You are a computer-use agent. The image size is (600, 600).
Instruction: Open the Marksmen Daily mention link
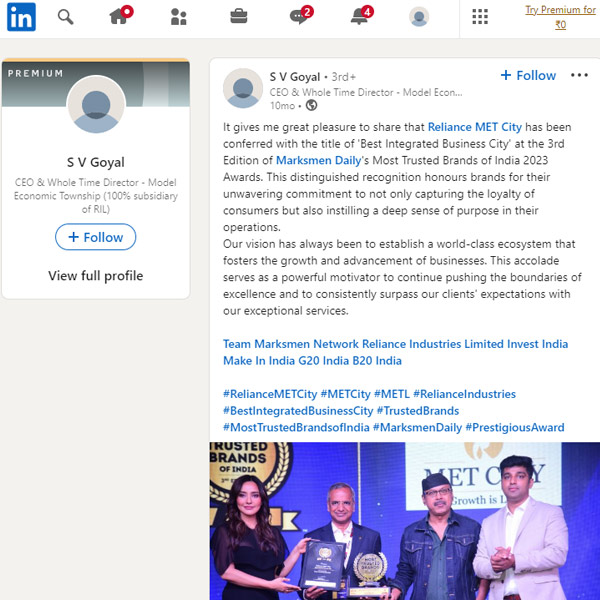(x=319, y=160)
